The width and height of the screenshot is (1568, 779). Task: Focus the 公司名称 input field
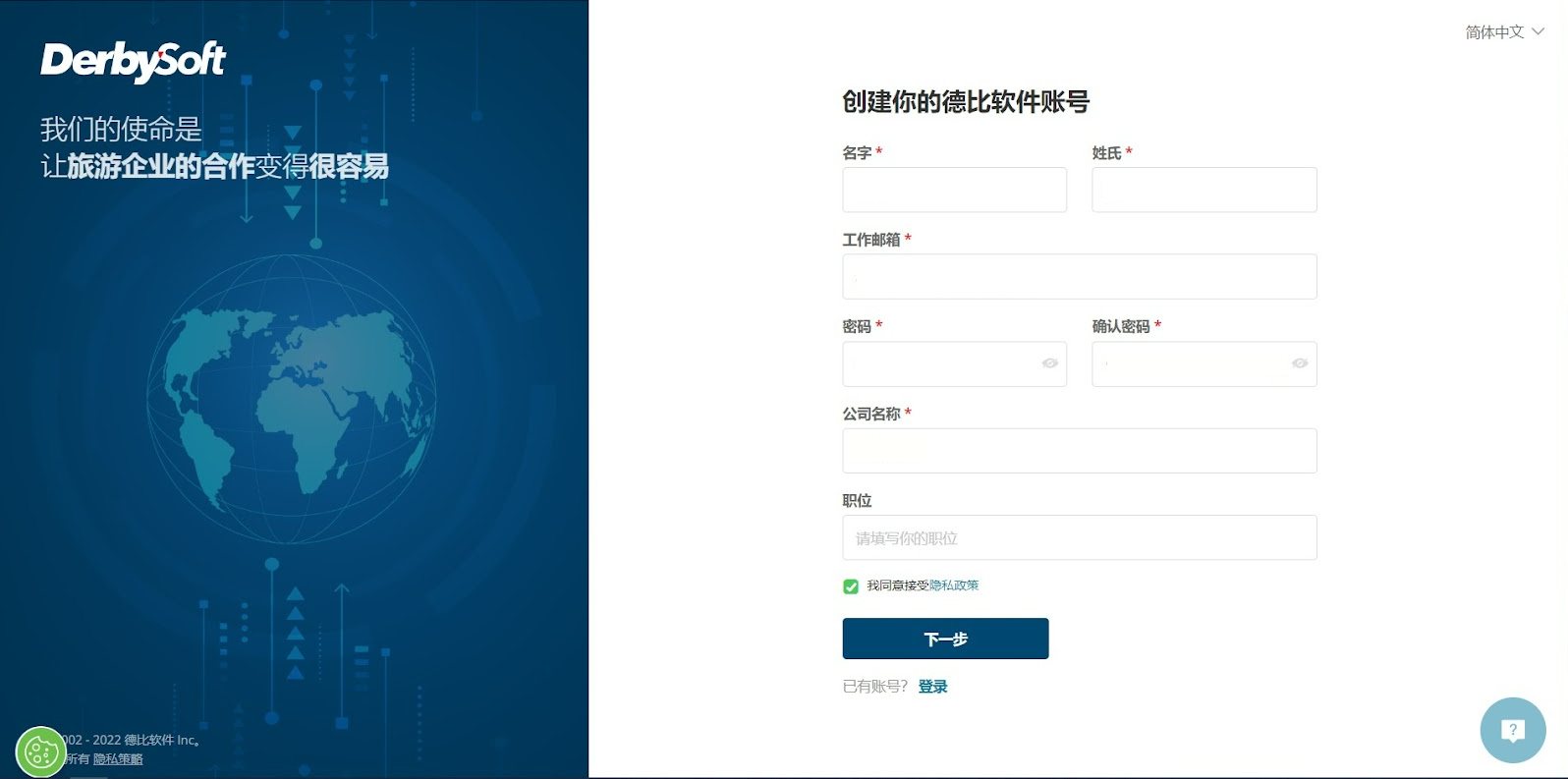tap(1079, 451)
